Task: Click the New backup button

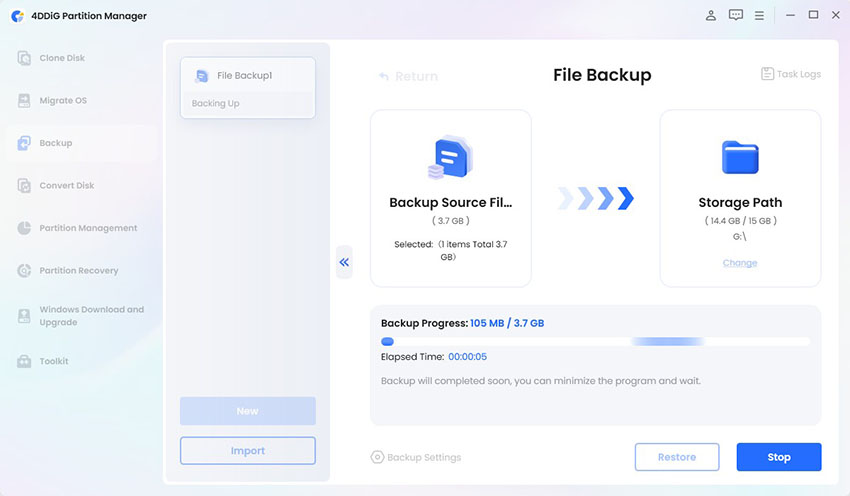Action: (x=248, y=411)
